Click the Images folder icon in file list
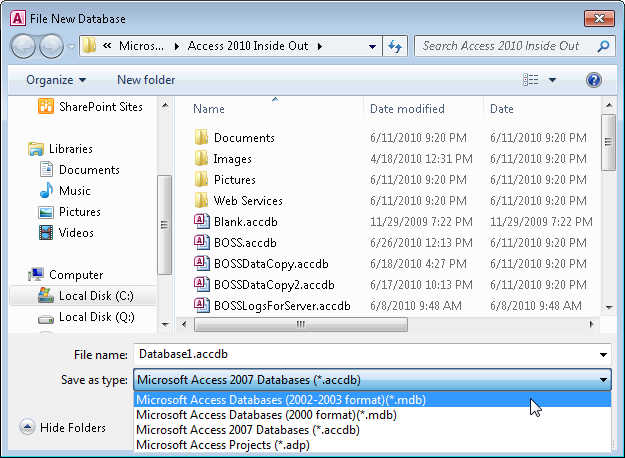 click(201, 159)
